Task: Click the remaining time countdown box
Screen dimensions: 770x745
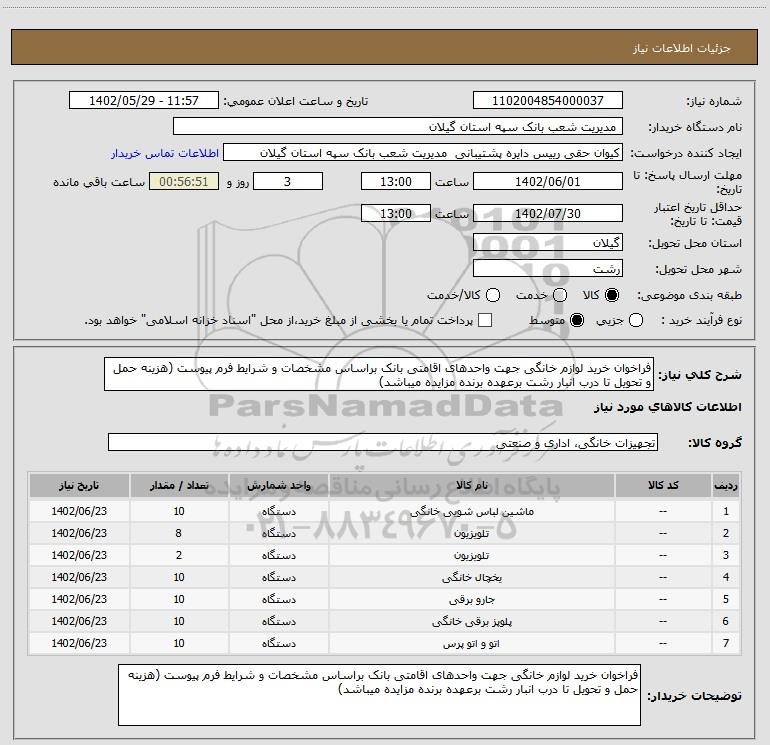Action: (183, 182)
